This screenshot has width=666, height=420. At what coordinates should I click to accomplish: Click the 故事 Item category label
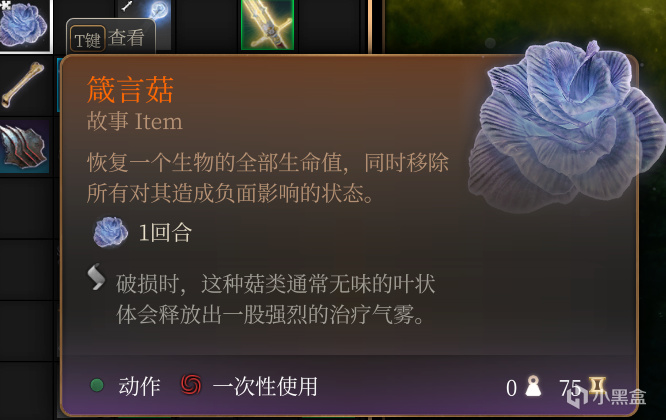pos(135,121)
